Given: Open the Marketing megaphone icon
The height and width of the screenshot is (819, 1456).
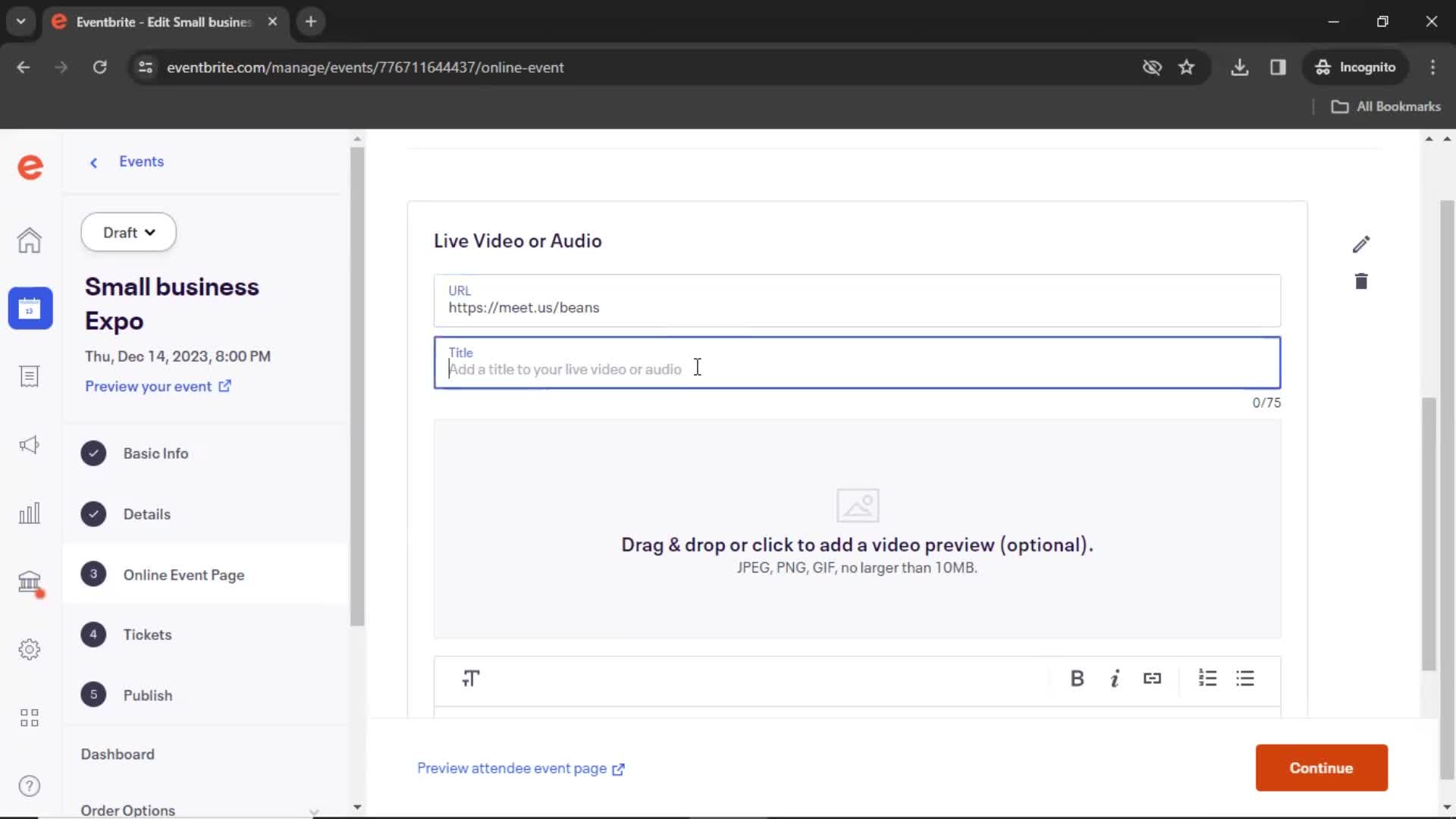Looking at the screenshot, I should [30, 445].
